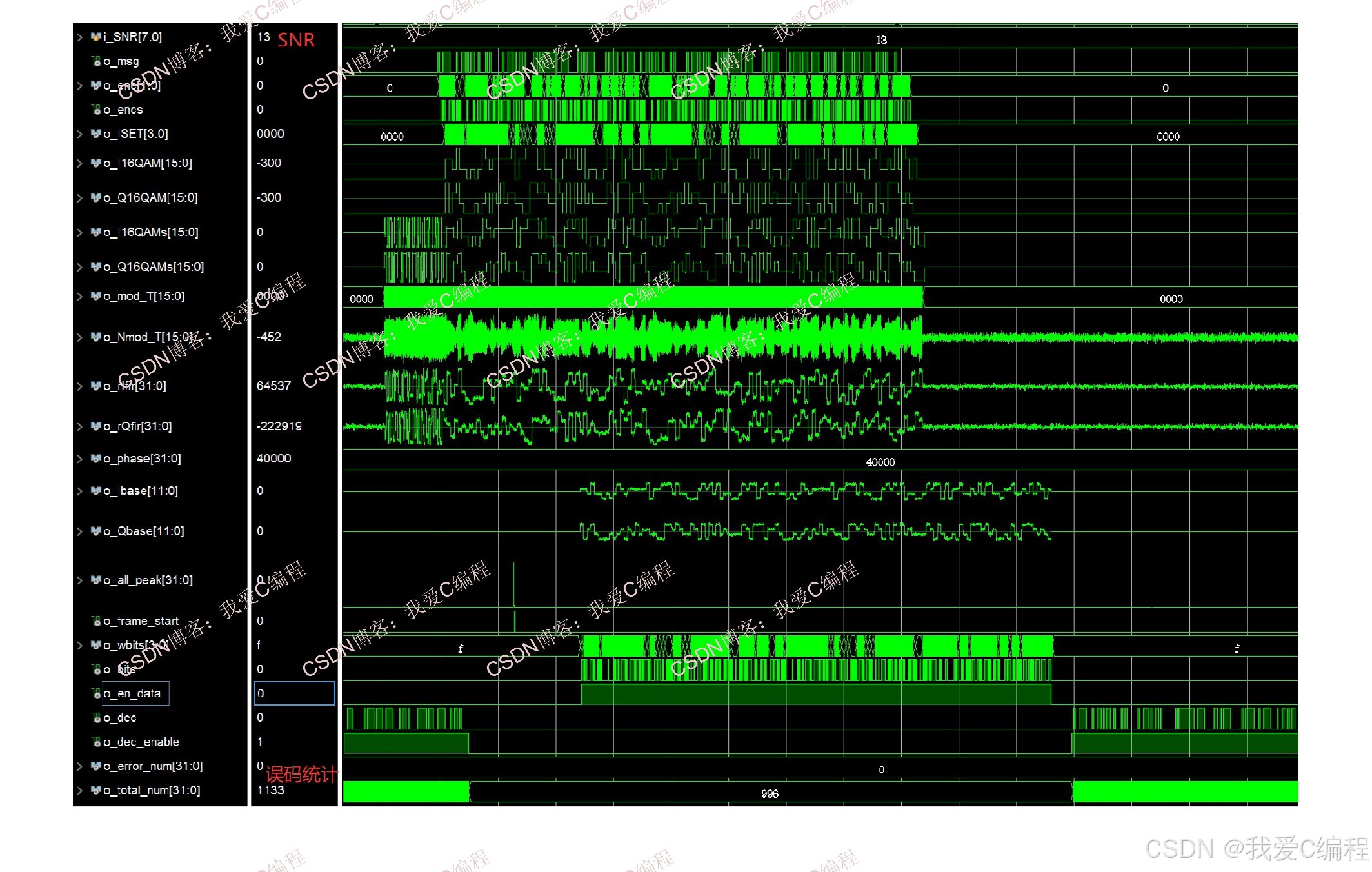The width and height of the screenshot is (1372, 872).
Task: Click the bus icon beside o_total_num[31:0]
Action: [x=96, y=791]
